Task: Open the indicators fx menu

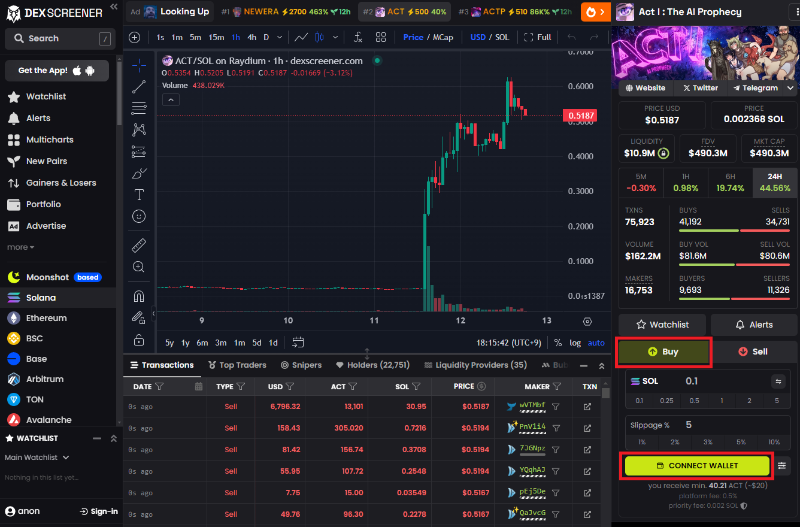Action: (358, 37)
